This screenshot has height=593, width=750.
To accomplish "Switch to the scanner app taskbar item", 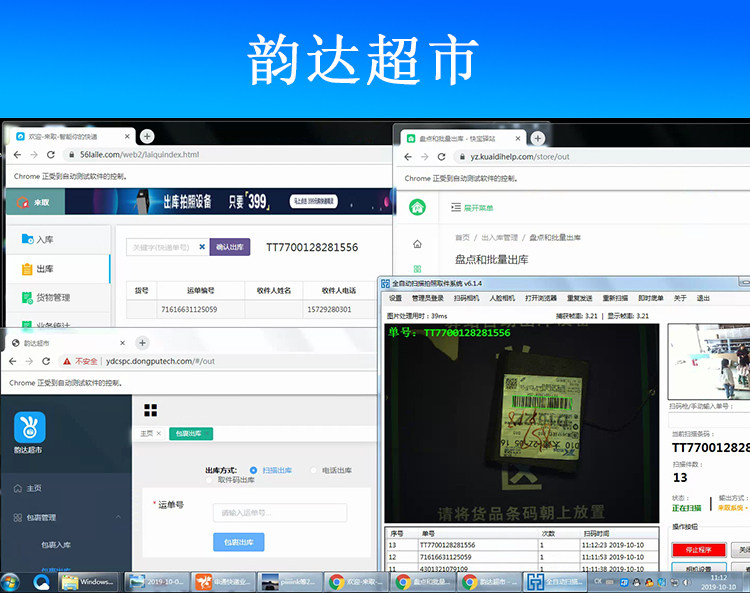I will 555,582.
